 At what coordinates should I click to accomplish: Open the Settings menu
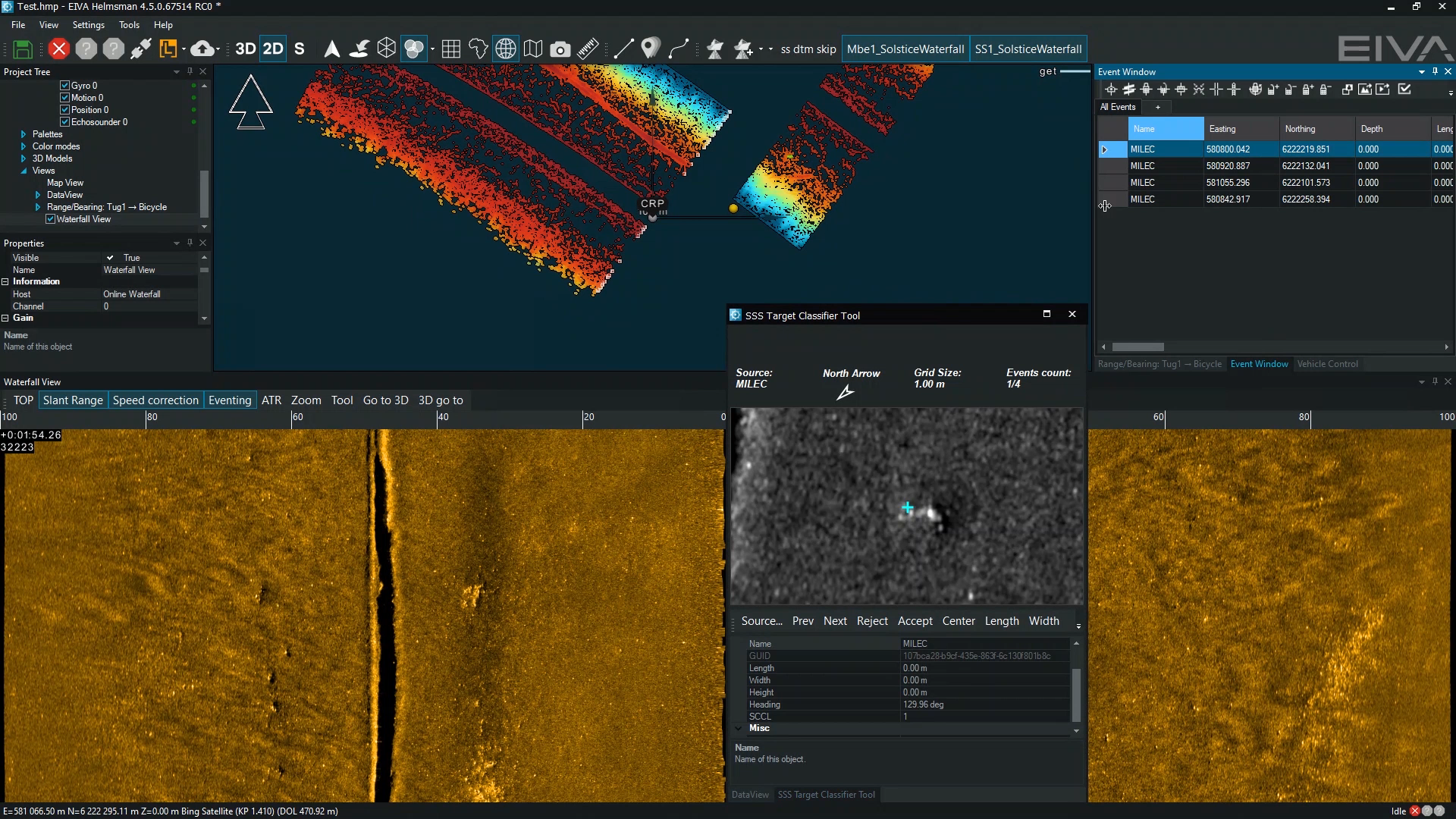[x=88, y=25]
